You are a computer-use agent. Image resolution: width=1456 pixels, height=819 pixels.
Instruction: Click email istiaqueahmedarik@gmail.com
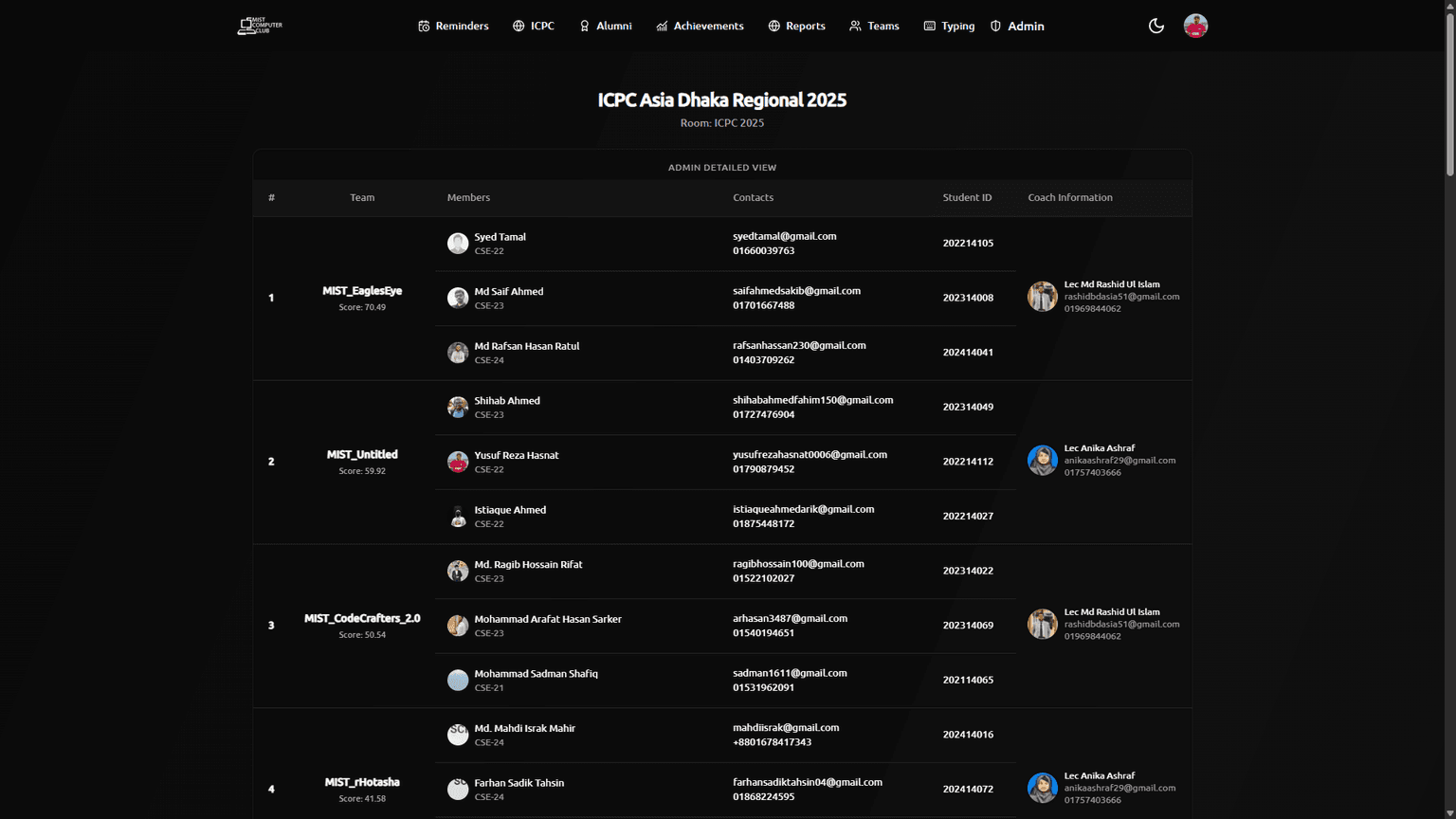pos(804,509)
